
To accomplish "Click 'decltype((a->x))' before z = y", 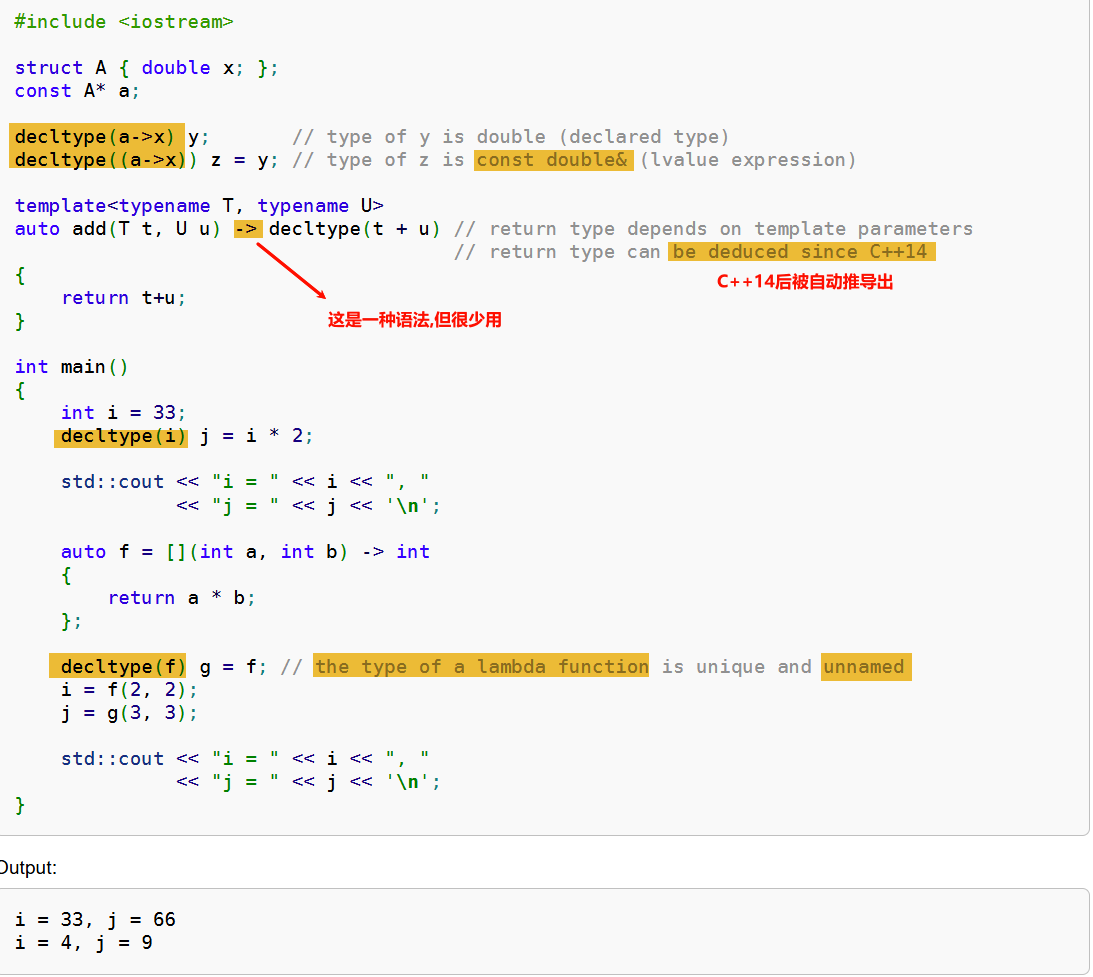I will click(106, 160).
